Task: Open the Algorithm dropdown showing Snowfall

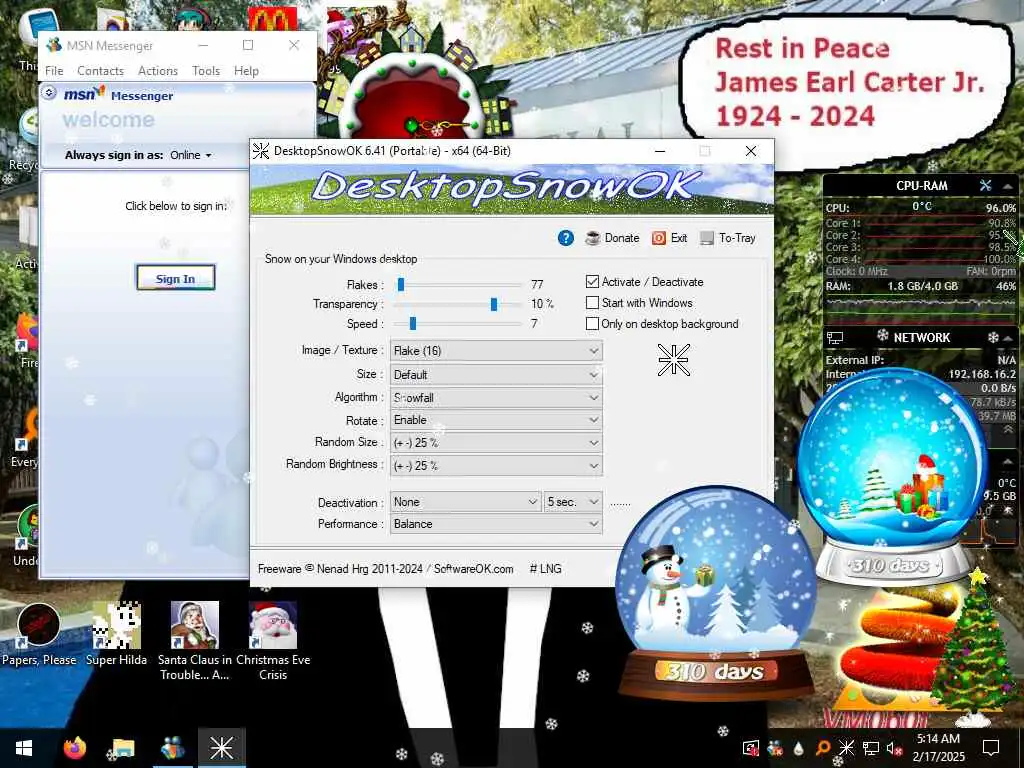Action: point(496,398)
